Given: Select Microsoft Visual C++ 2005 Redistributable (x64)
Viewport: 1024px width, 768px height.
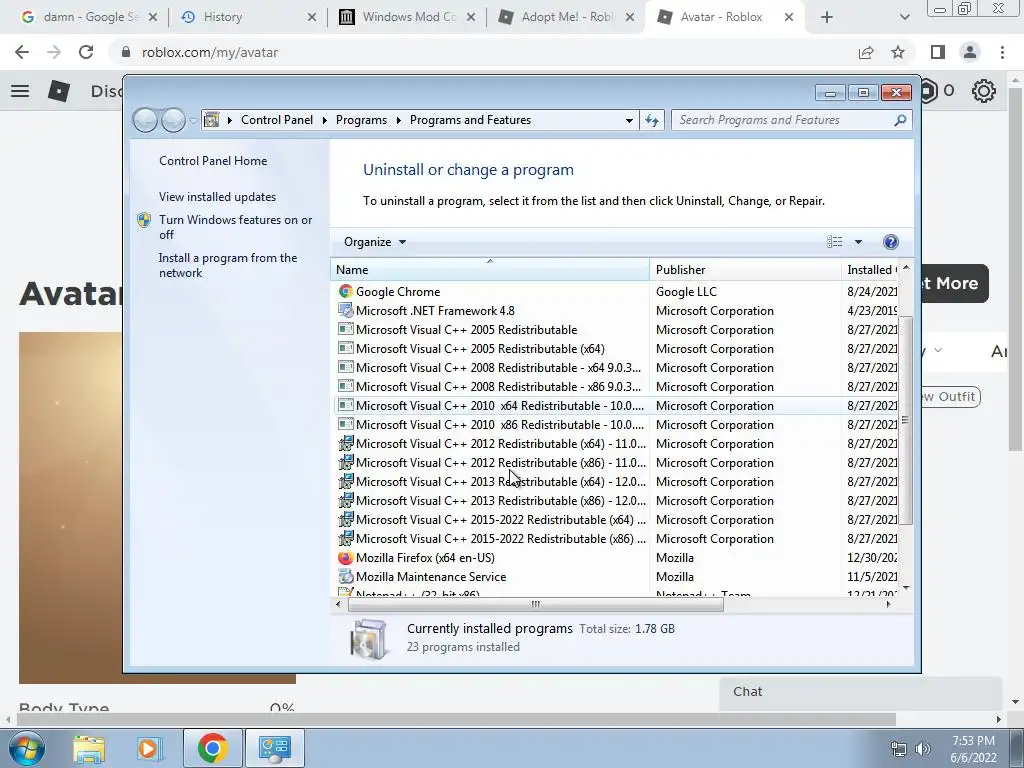Looking at the screenshot, I should click(x=615, y=349).
